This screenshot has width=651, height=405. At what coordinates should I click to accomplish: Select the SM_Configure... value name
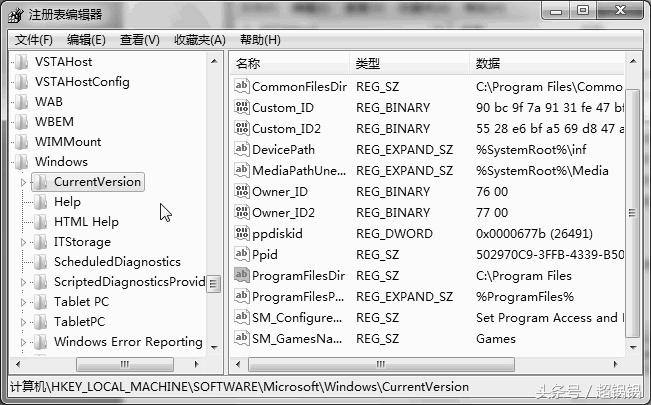pyautogui.click(x=297, y=317)
